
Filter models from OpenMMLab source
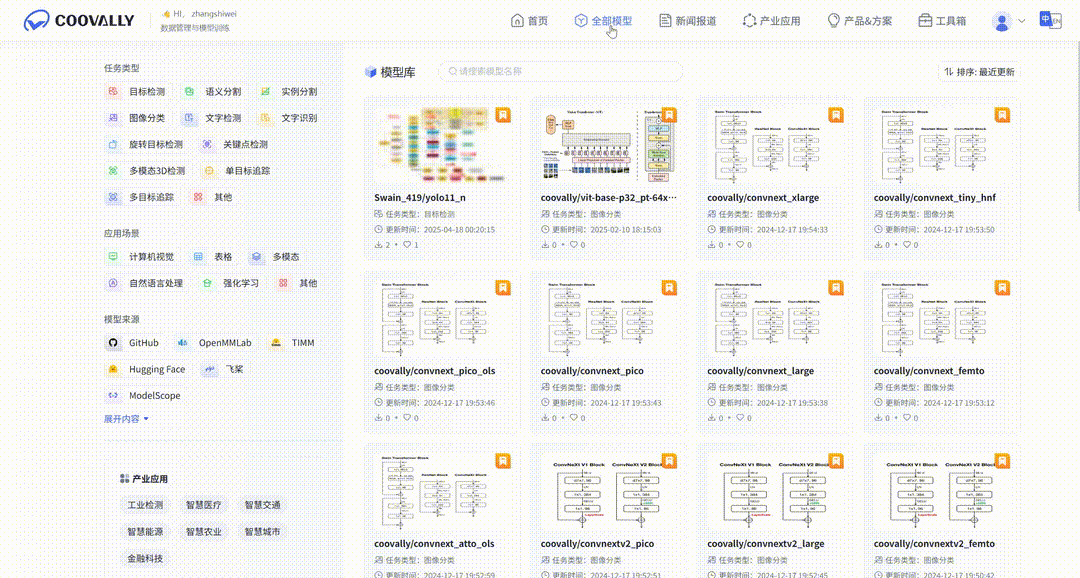tap(214, 343)
